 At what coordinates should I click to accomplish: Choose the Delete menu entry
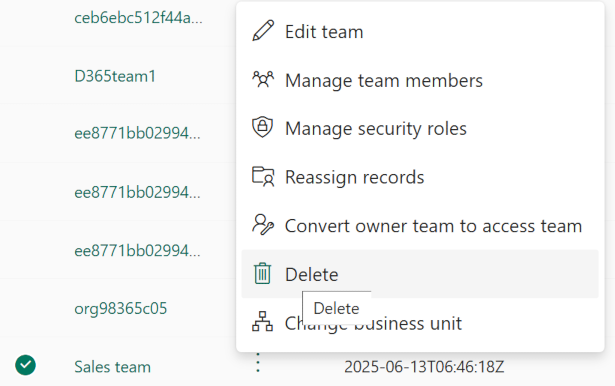click(420, 274)
